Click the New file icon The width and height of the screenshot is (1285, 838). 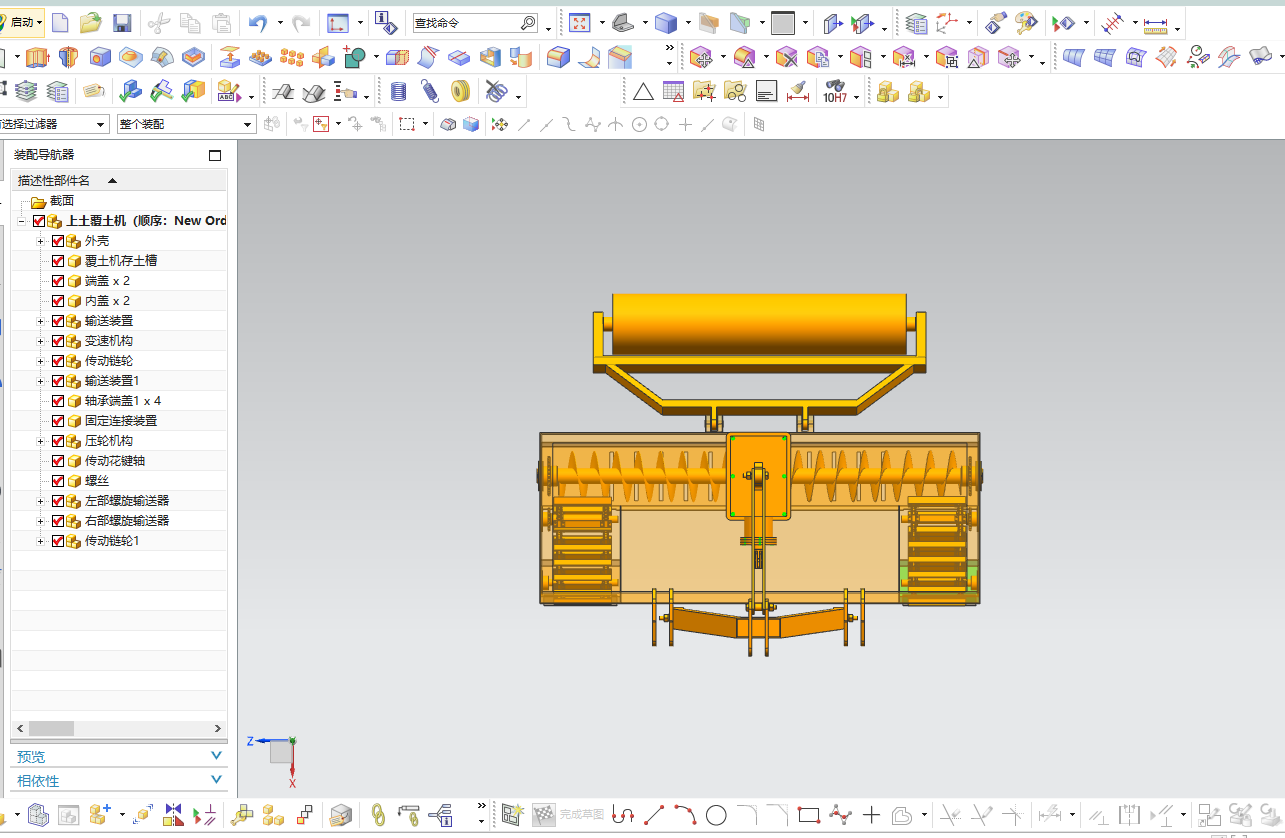pyautogui.click(x=60, y=22)
